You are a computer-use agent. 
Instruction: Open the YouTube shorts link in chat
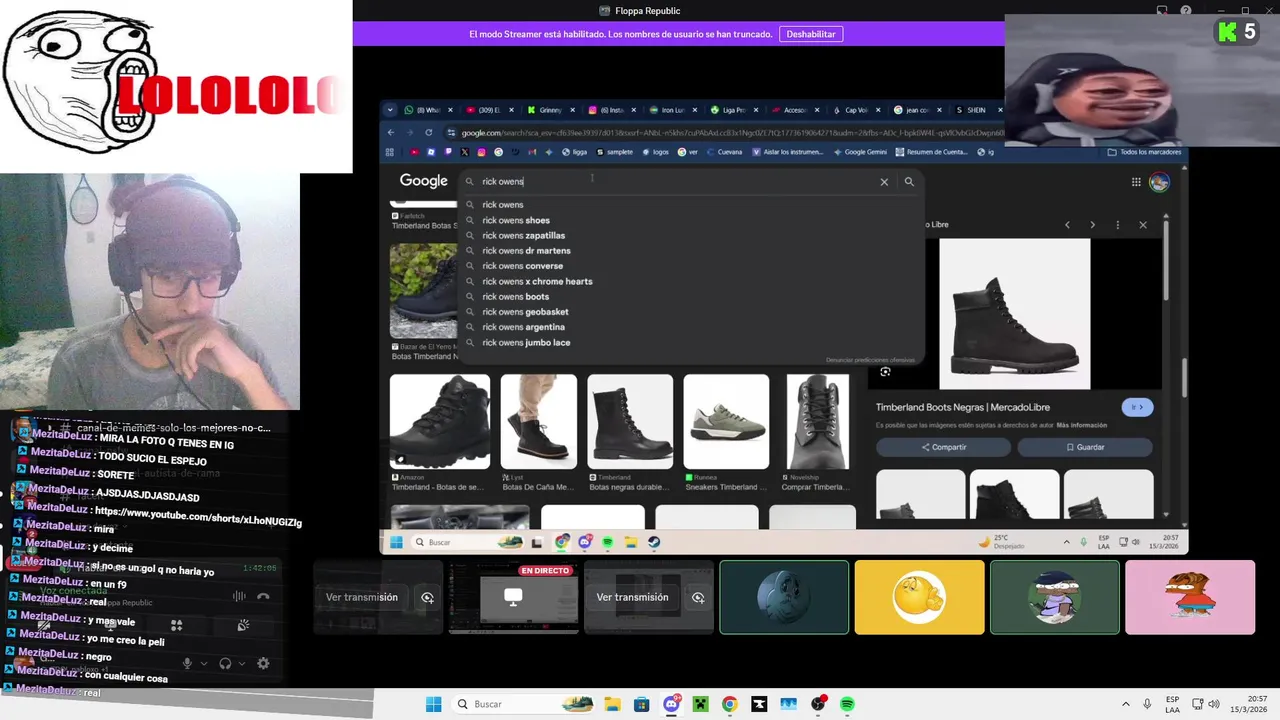(198, 517)
